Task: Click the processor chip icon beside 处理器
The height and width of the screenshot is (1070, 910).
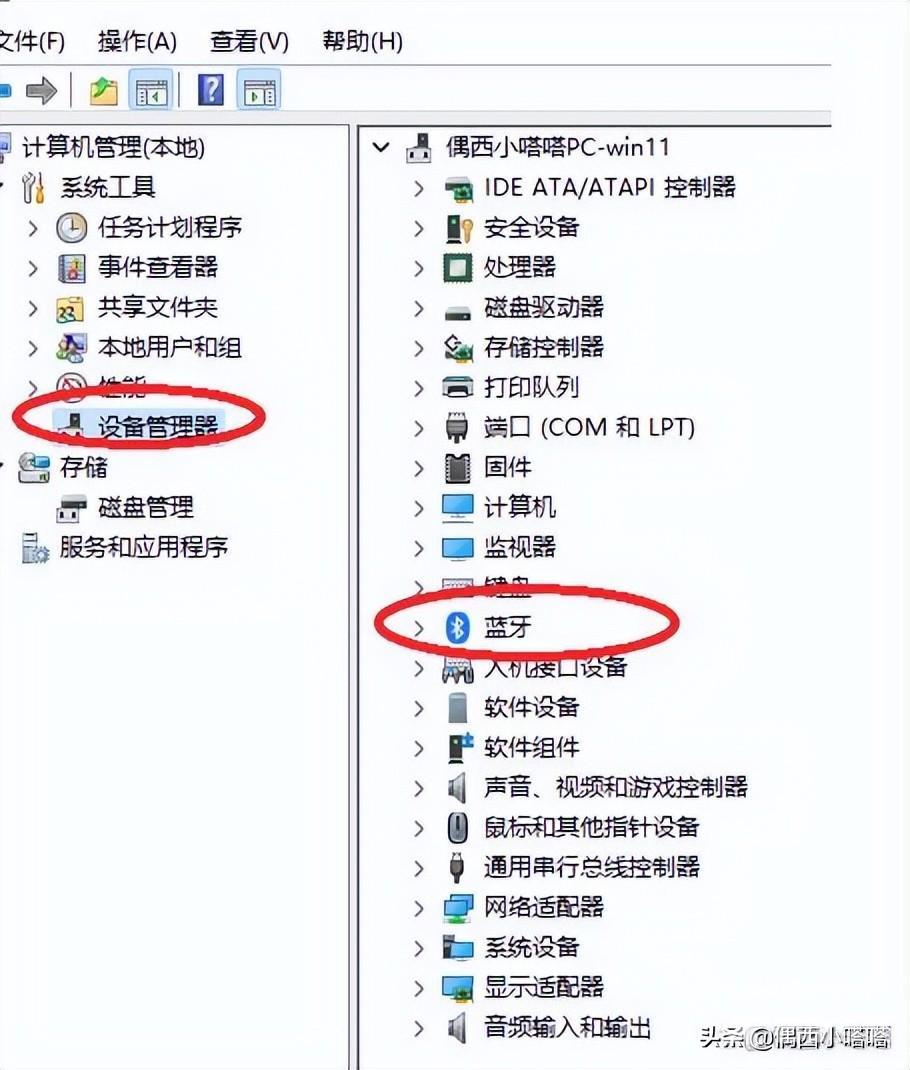Action: [457, 268]
